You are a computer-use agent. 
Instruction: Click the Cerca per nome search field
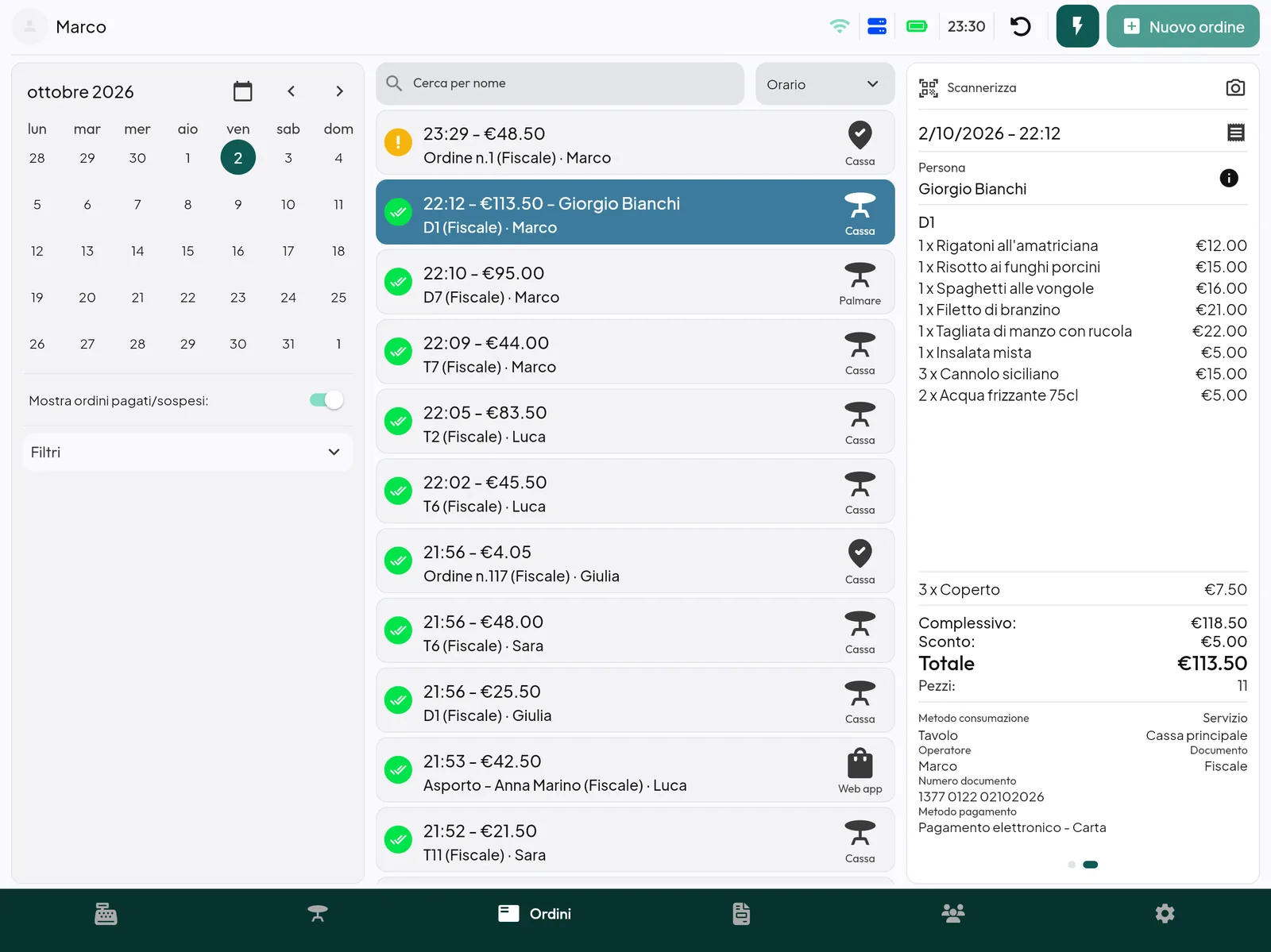(x=560, y=83)
